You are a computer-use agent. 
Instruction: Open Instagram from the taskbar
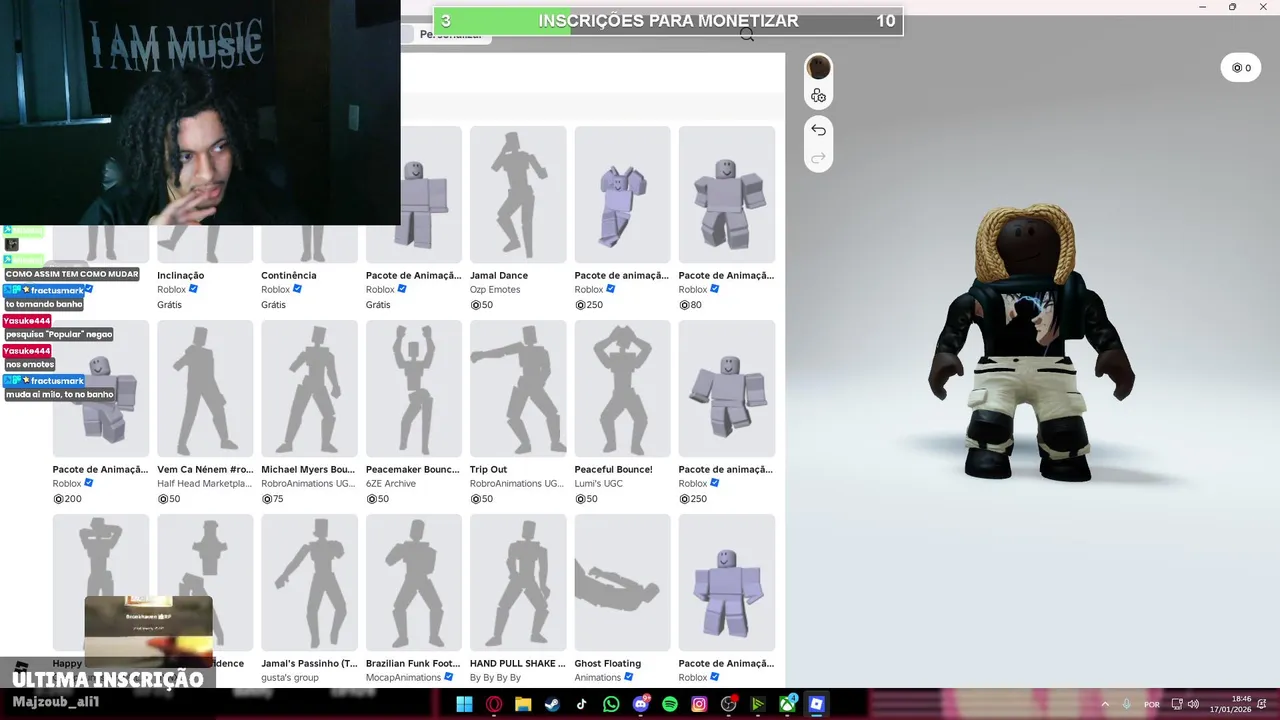(x=699, y=704)
